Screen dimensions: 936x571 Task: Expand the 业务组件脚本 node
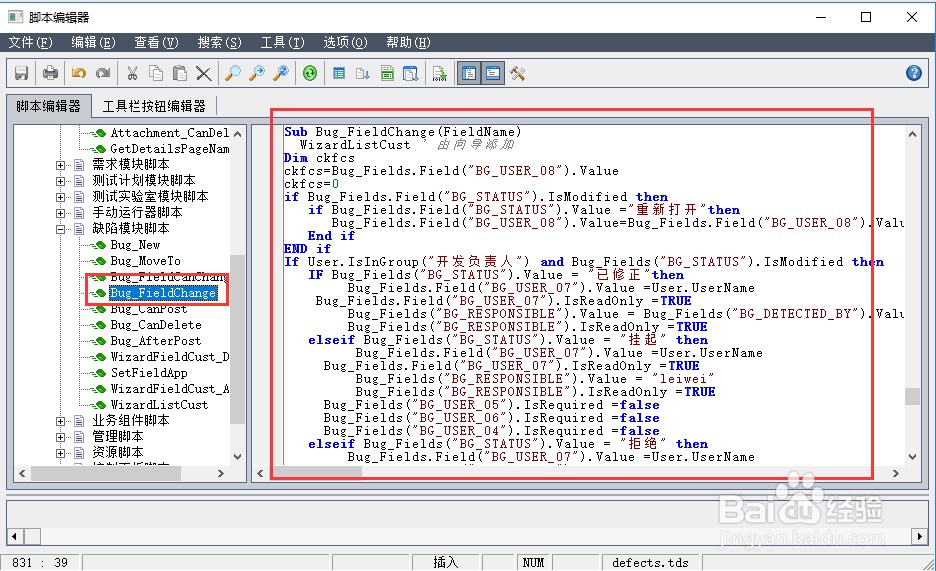(x=60, y=421)
